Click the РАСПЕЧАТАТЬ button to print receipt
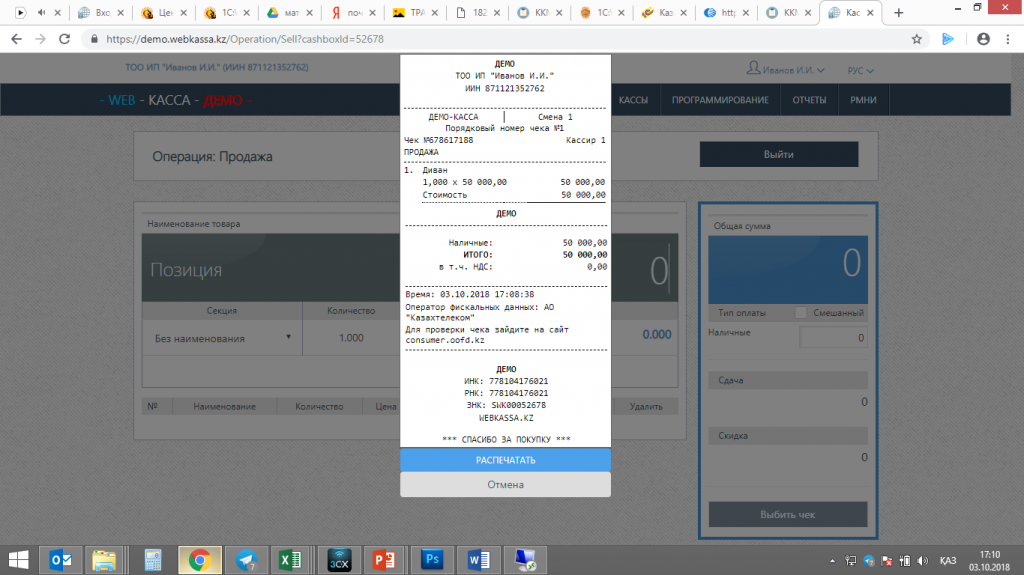This screenshot has width=1024, height=575. click(505, 460)
